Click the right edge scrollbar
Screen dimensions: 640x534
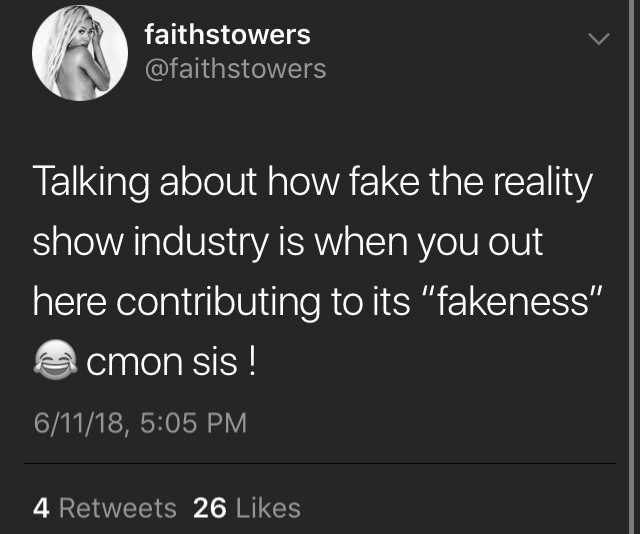pos(634,267)
